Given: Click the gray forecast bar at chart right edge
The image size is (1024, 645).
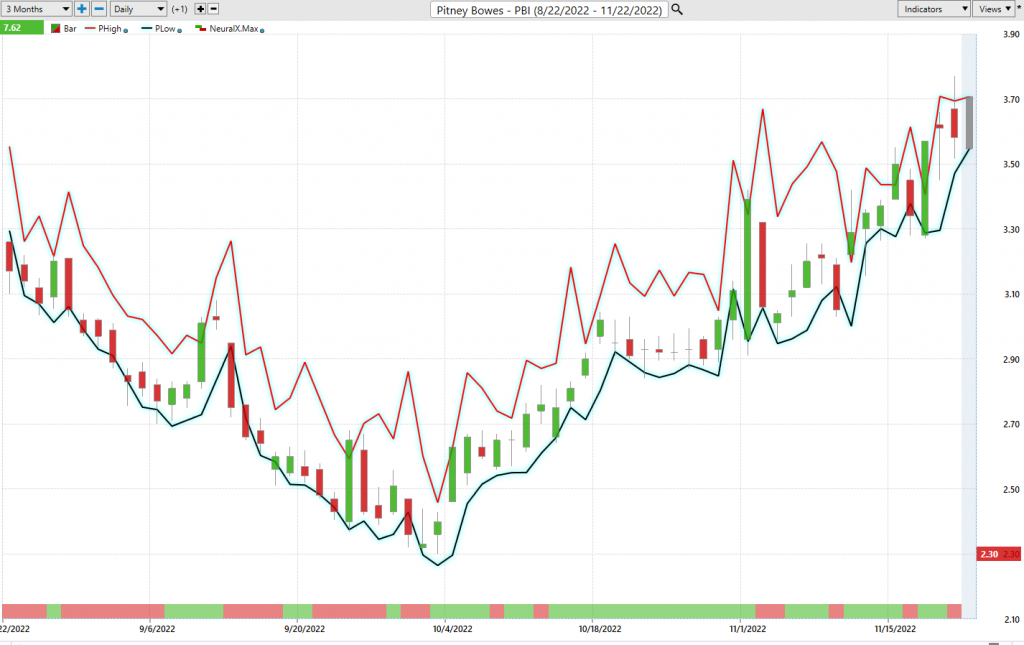Looking at the screenshot, I should pyautogui.click(x=969, y=123).
